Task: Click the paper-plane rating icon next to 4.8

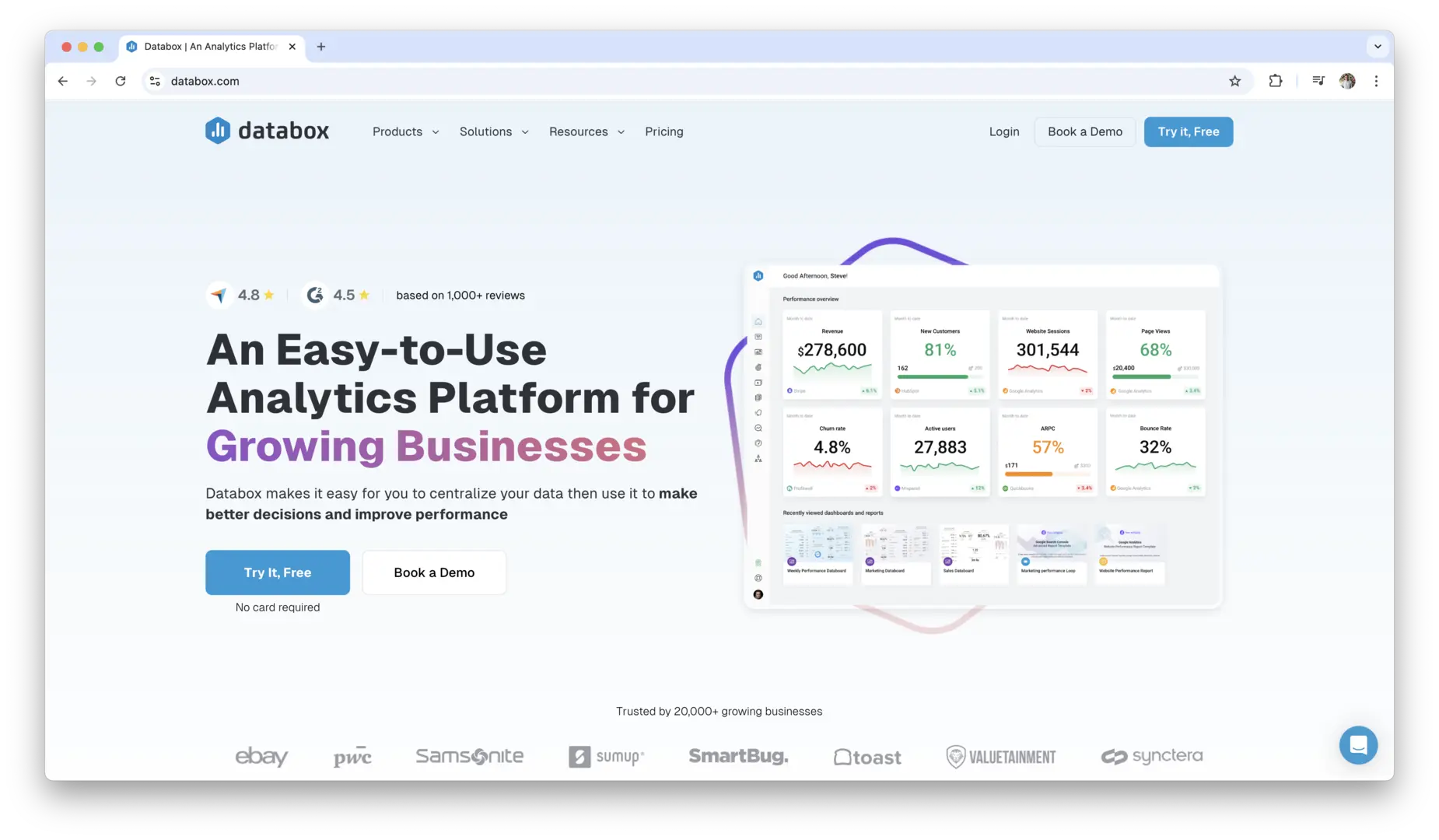Action: point(219,295)
